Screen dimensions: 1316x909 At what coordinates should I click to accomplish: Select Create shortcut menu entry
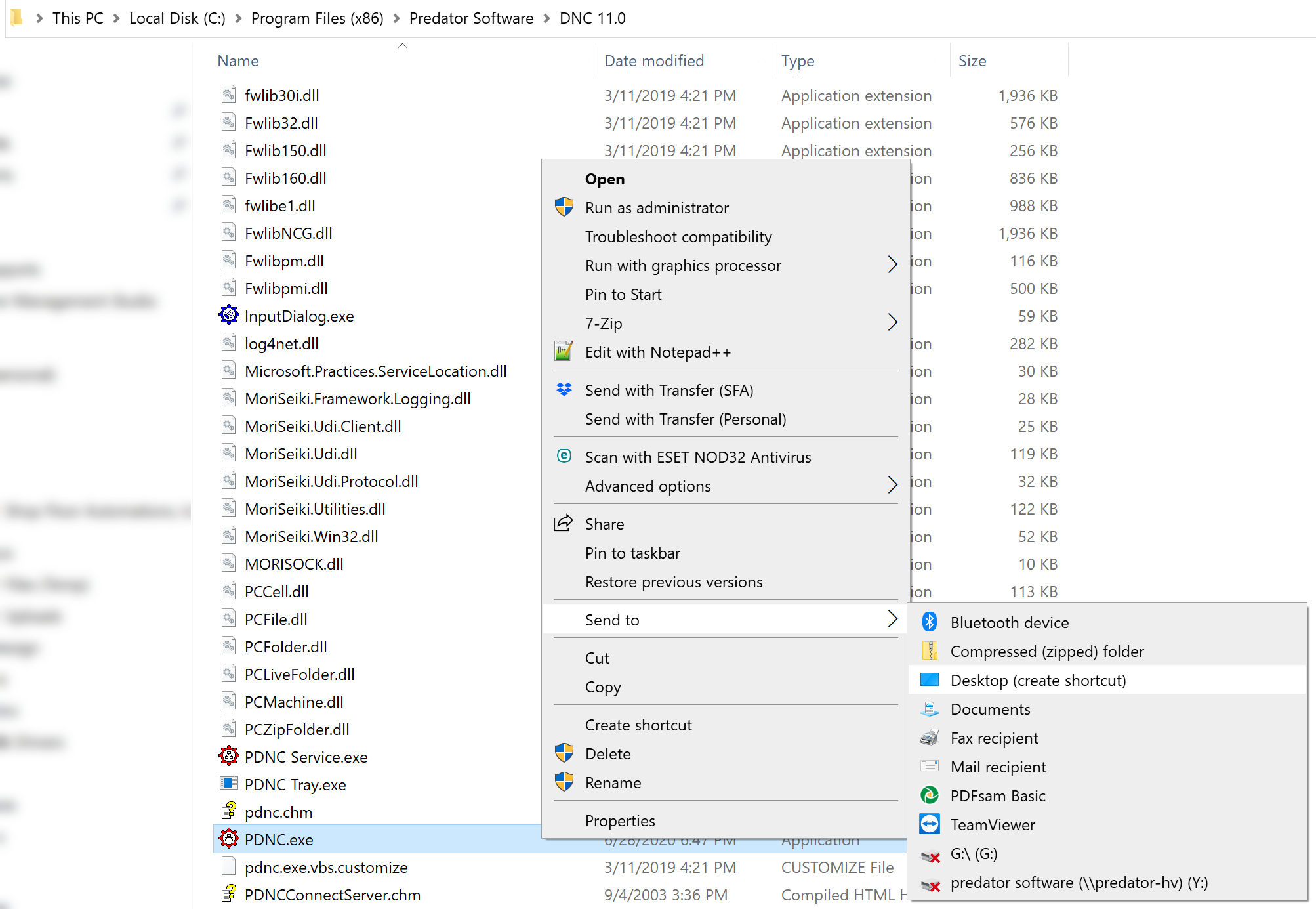638,725
